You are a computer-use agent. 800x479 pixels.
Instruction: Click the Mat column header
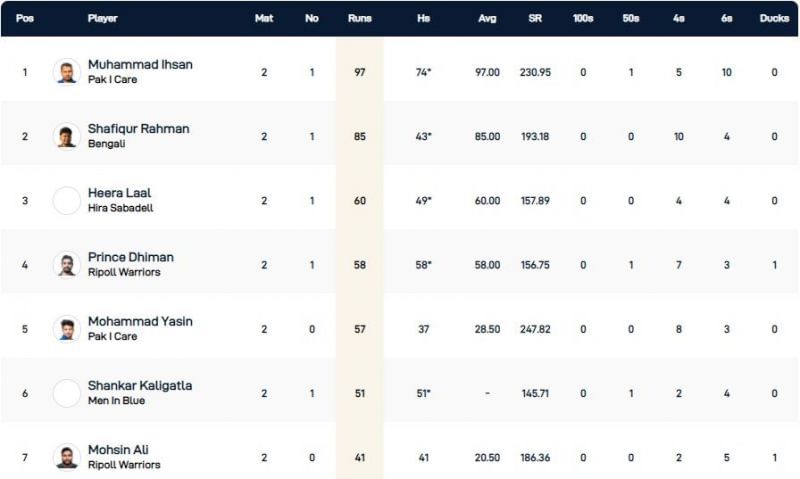point(264,18)
